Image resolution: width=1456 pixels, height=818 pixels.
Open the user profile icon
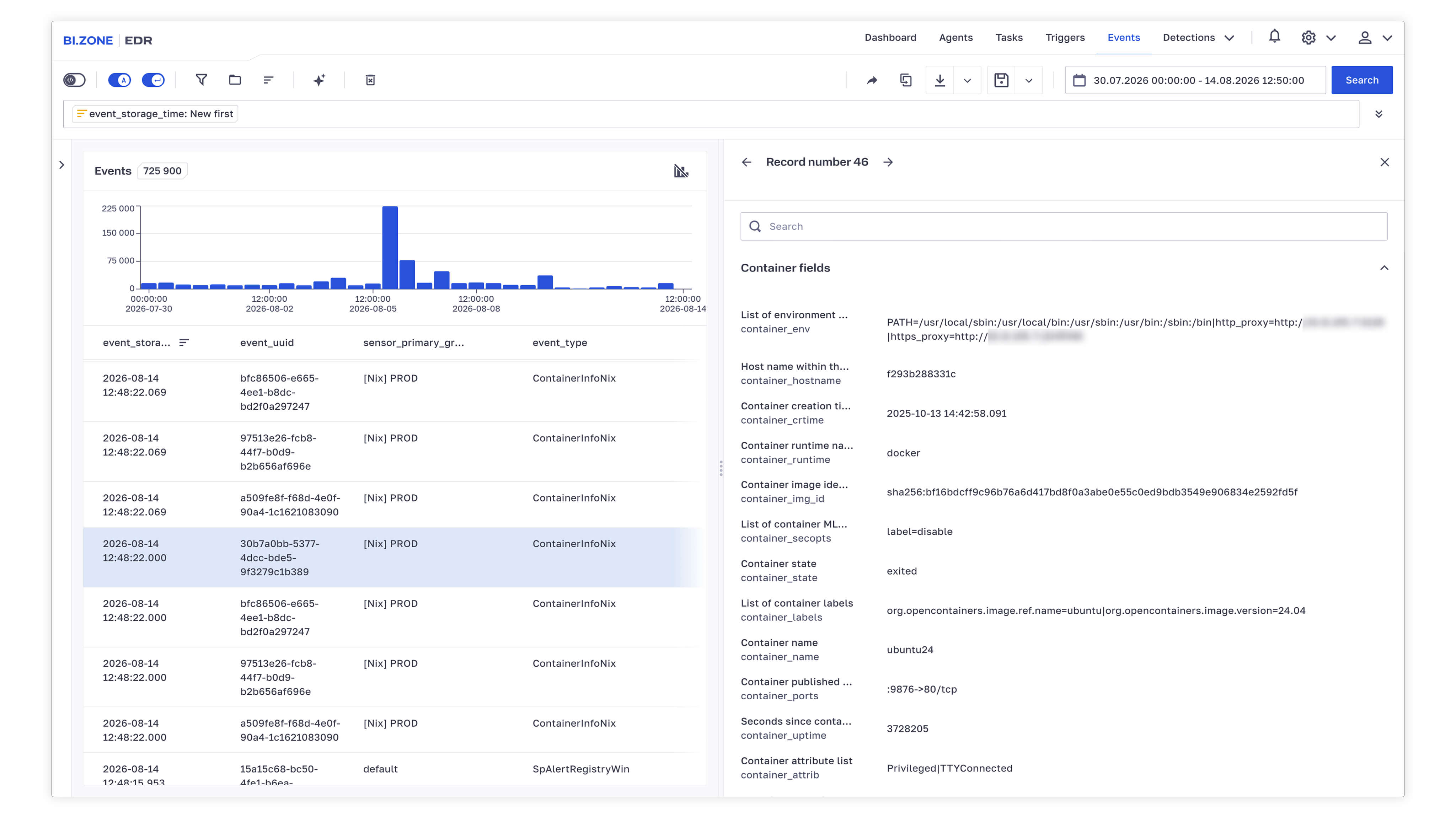(1365, 38)
